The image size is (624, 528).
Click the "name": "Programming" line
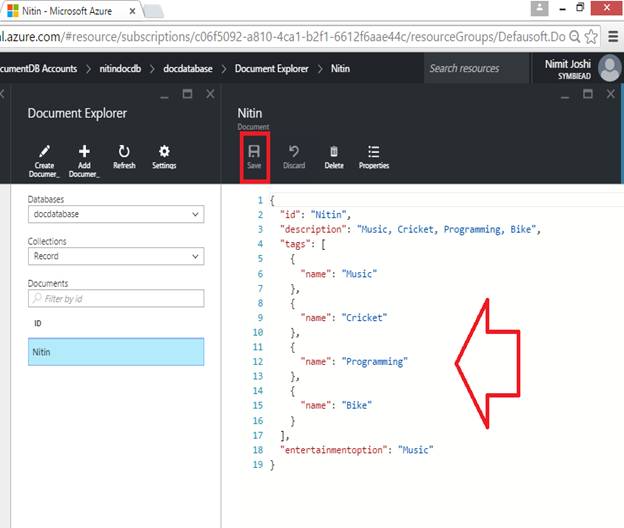(x=354, y=361)
